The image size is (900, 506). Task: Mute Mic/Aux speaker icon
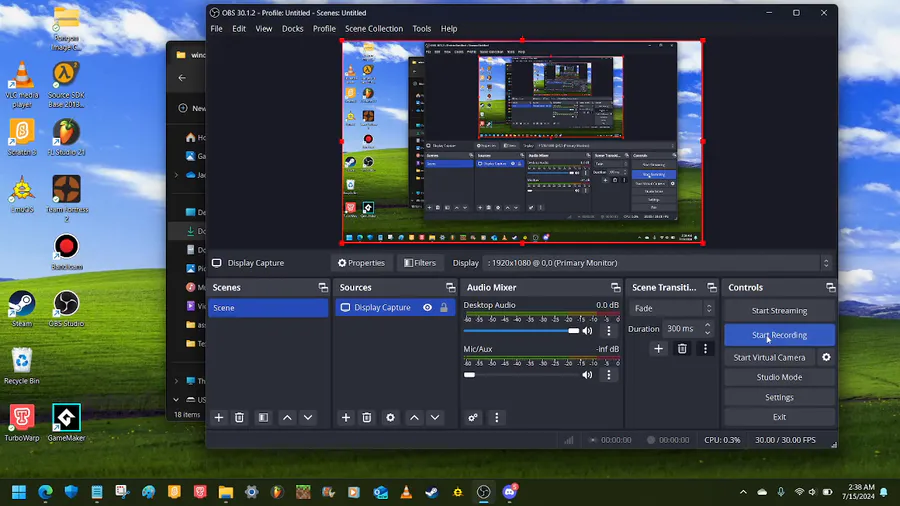(587, 375)
